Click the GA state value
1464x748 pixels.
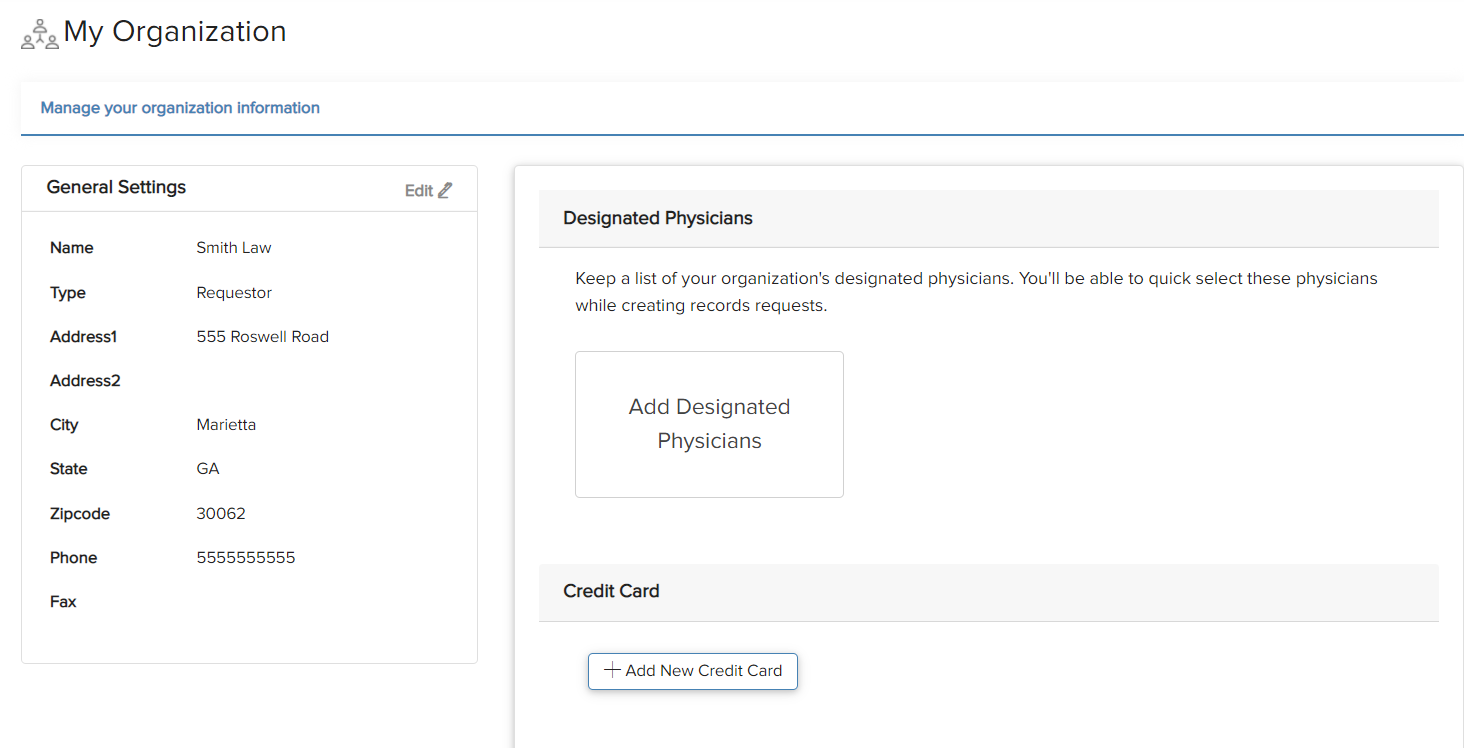tap(208, 469)
